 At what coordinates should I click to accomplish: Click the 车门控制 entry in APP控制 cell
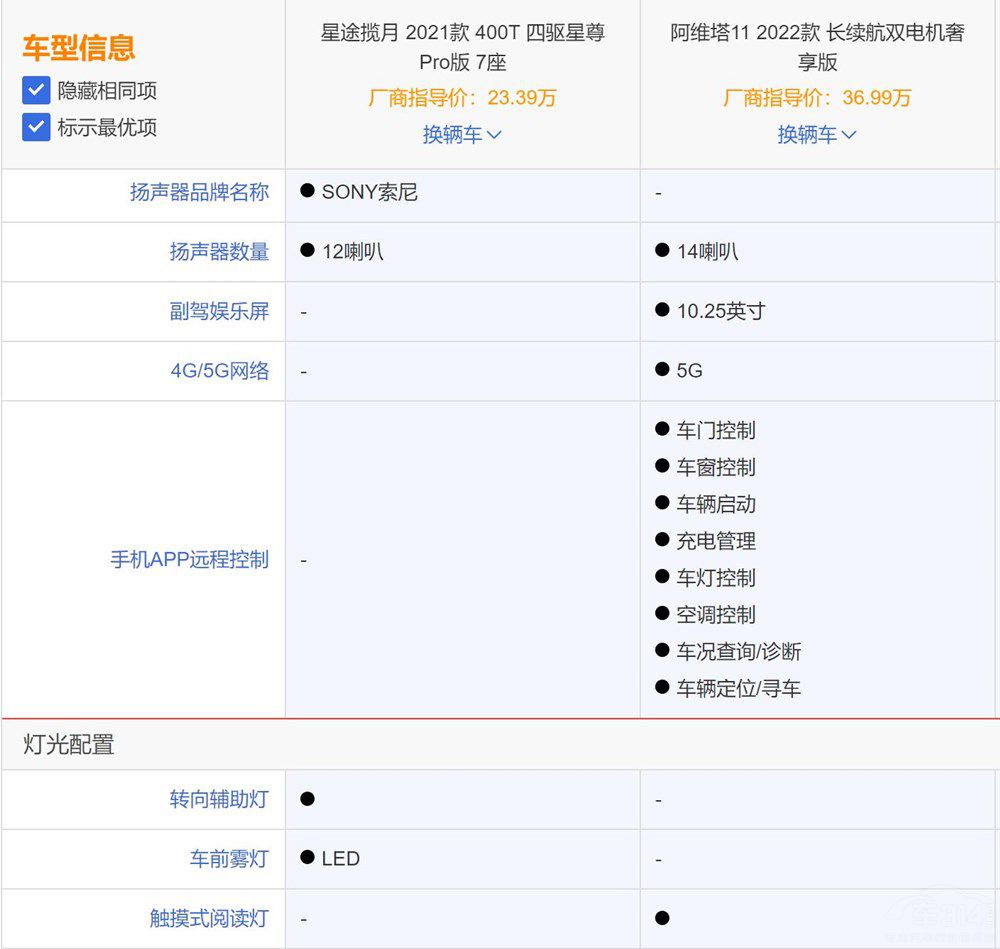[x=715, y=430]
